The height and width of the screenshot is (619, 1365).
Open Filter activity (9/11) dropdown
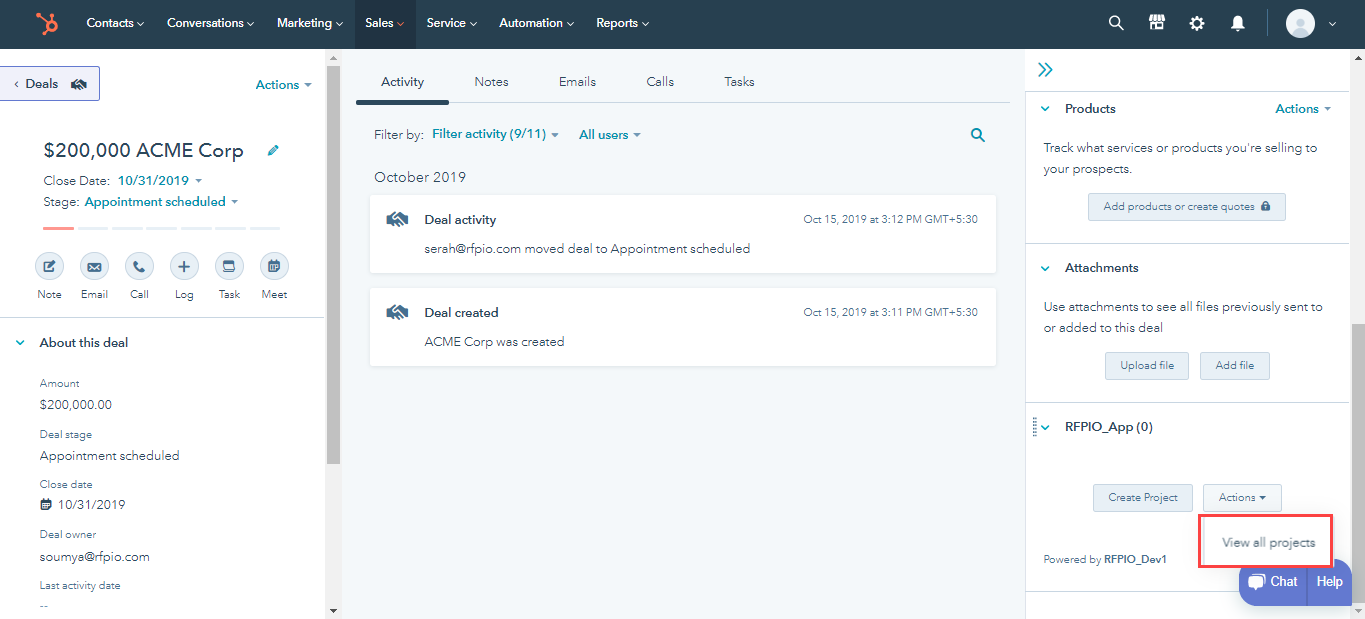point(495,134)
